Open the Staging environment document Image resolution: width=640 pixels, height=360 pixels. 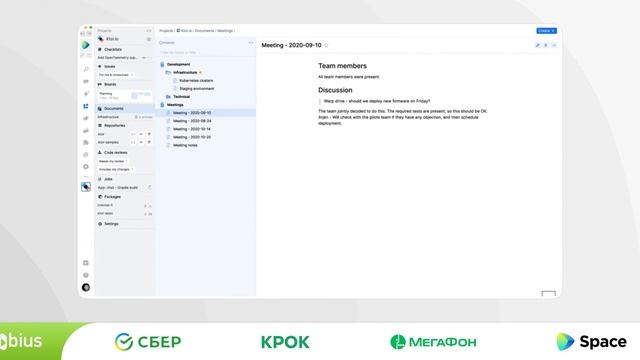click(x=196, y=89)
